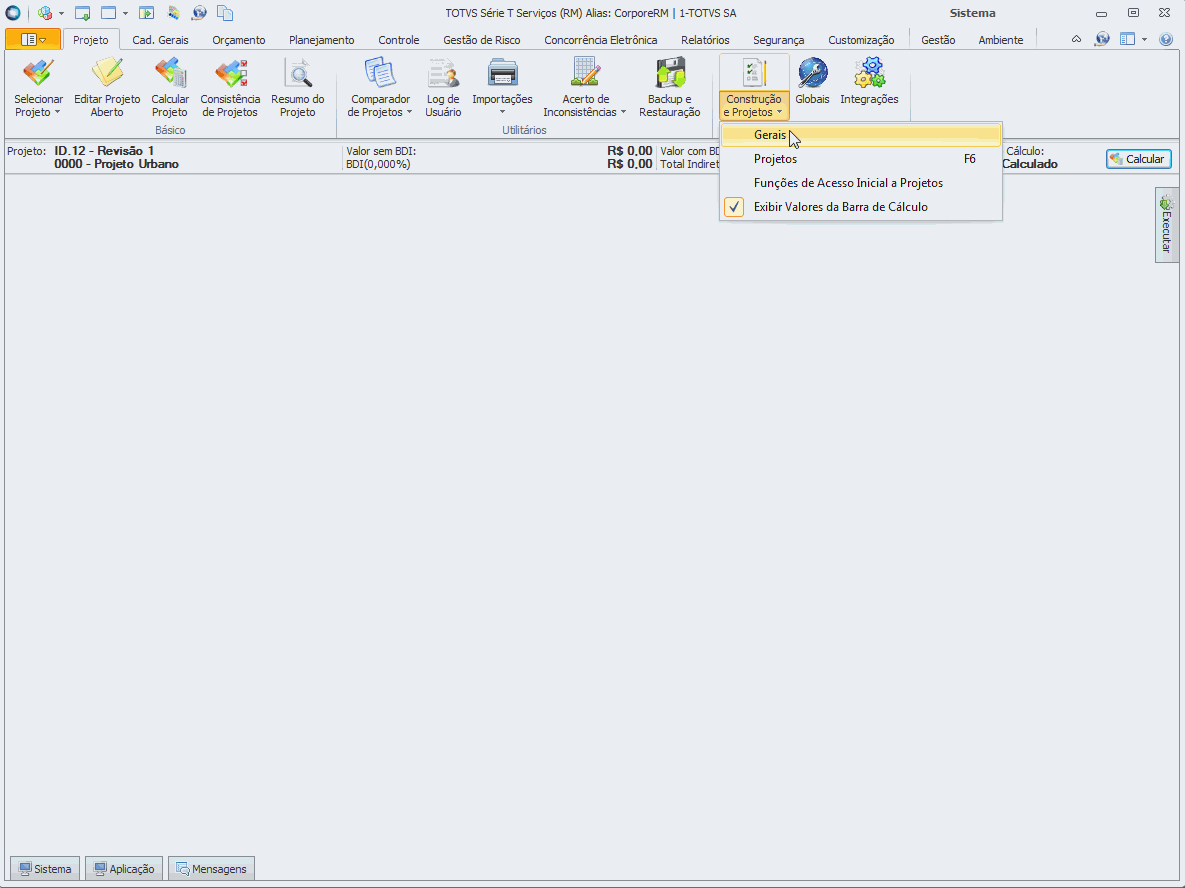Viewport: 1185px width, 888px height.
Task: Click the globe icon in quick-access toolbar
Action: pos(199,13)
